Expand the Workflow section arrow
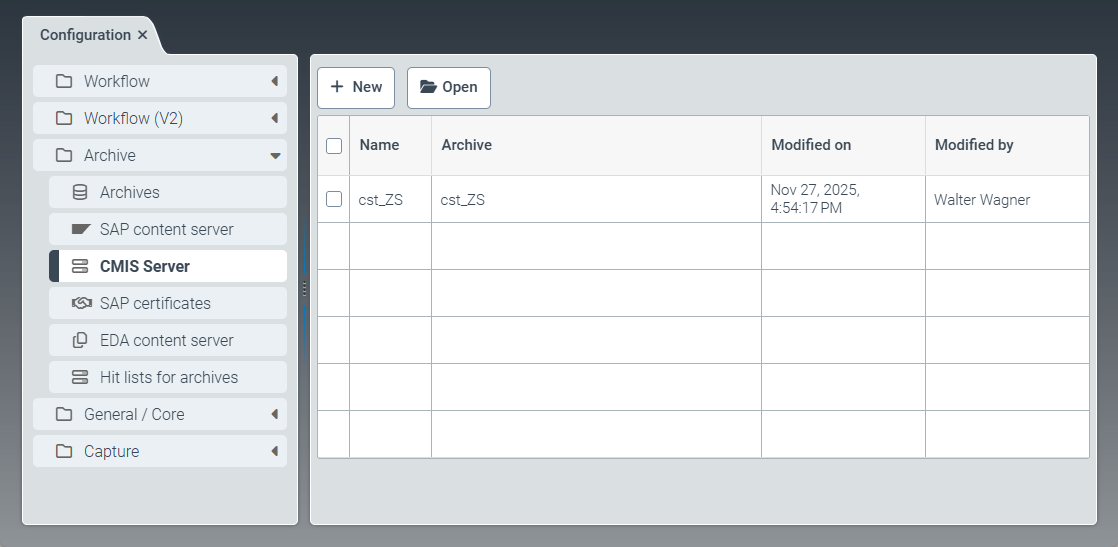1118x547 pixels. [x=274, y=81]
